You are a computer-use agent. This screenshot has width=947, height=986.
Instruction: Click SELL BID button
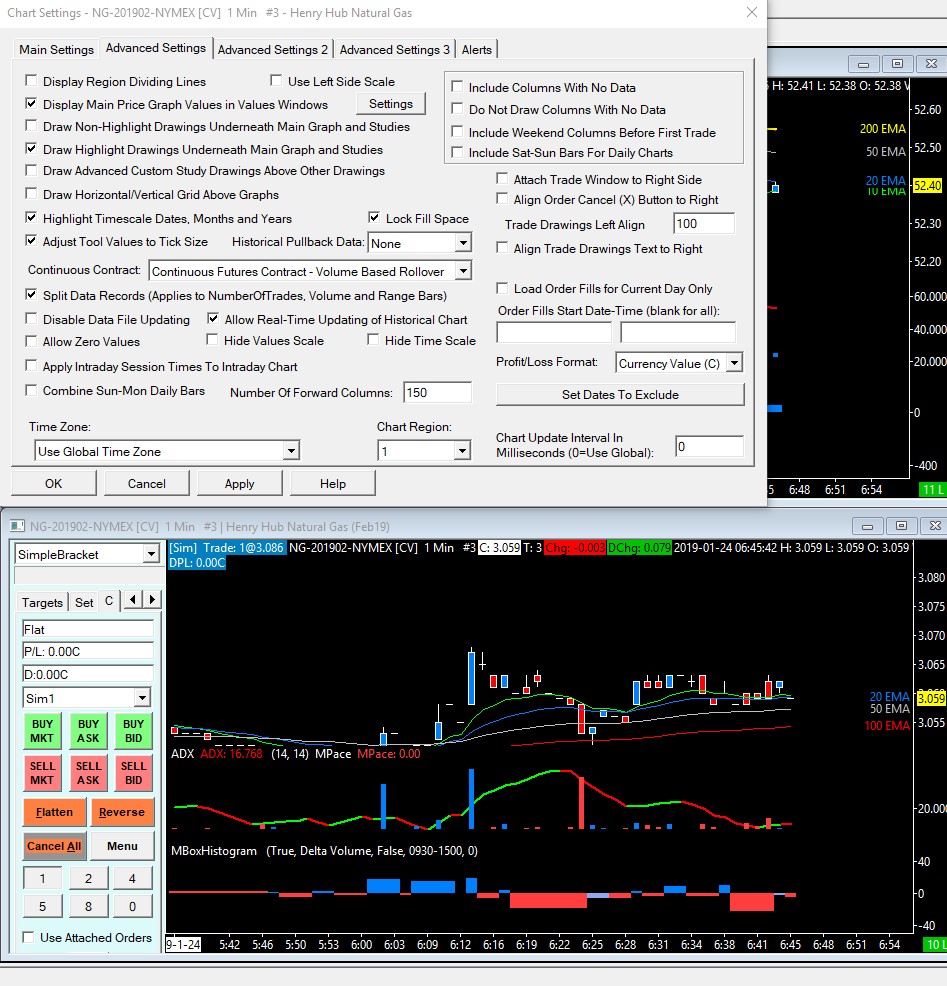pyautogui.click(x=133, y=773)
